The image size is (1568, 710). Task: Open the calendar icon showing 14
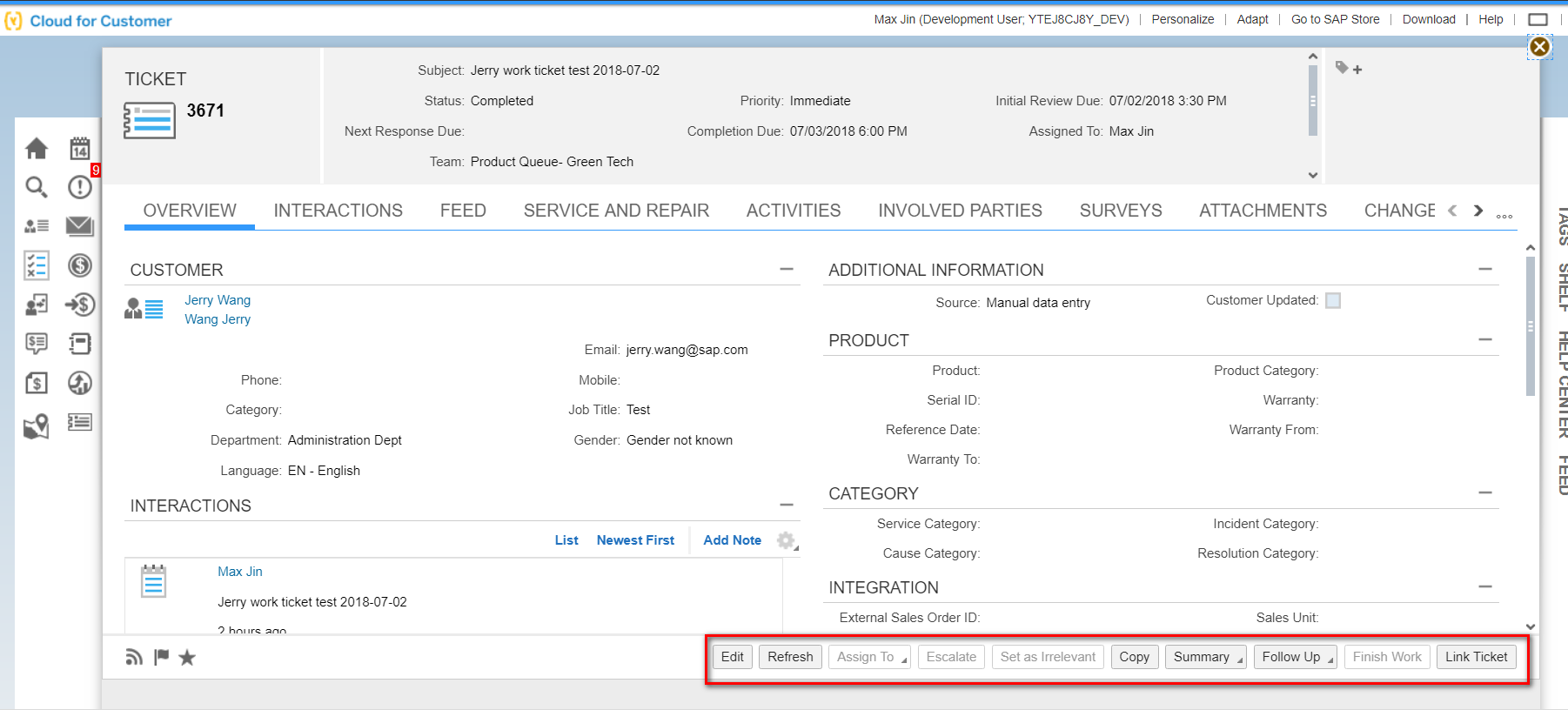point(80,149)
